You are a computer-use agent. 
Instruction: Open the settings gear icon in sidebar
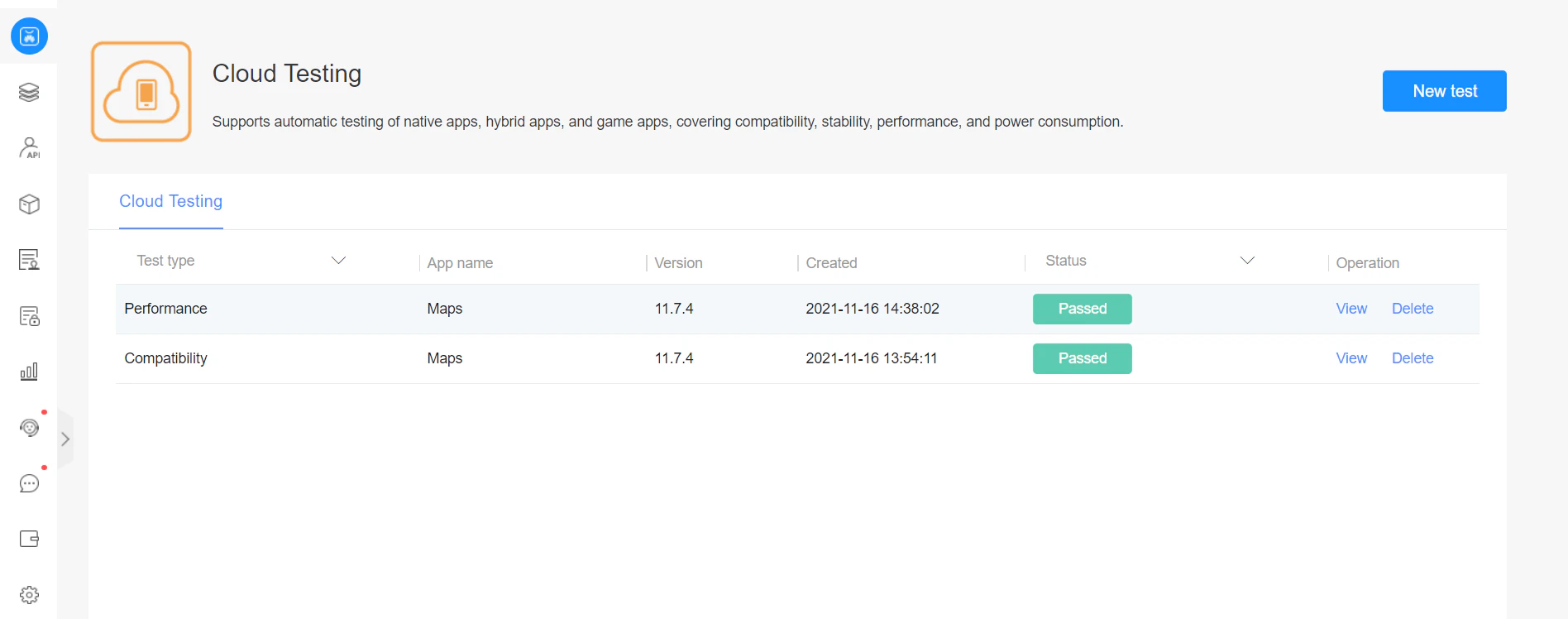pyautogui.click(x=29, y=595)
